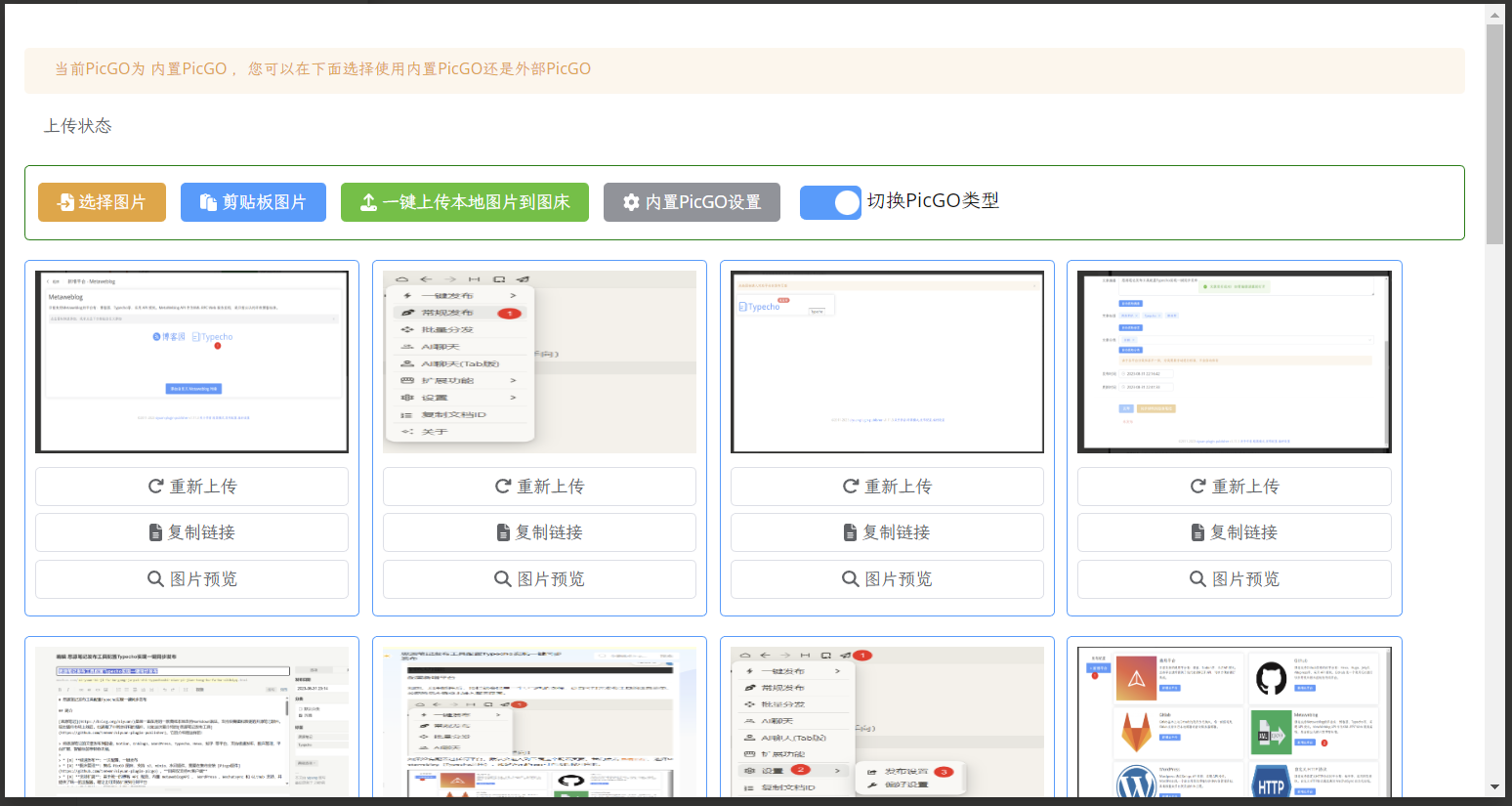Click the scrollbar down arrow
Image resolution: width=1512 pixels, height=806 pixels.
1494,786
